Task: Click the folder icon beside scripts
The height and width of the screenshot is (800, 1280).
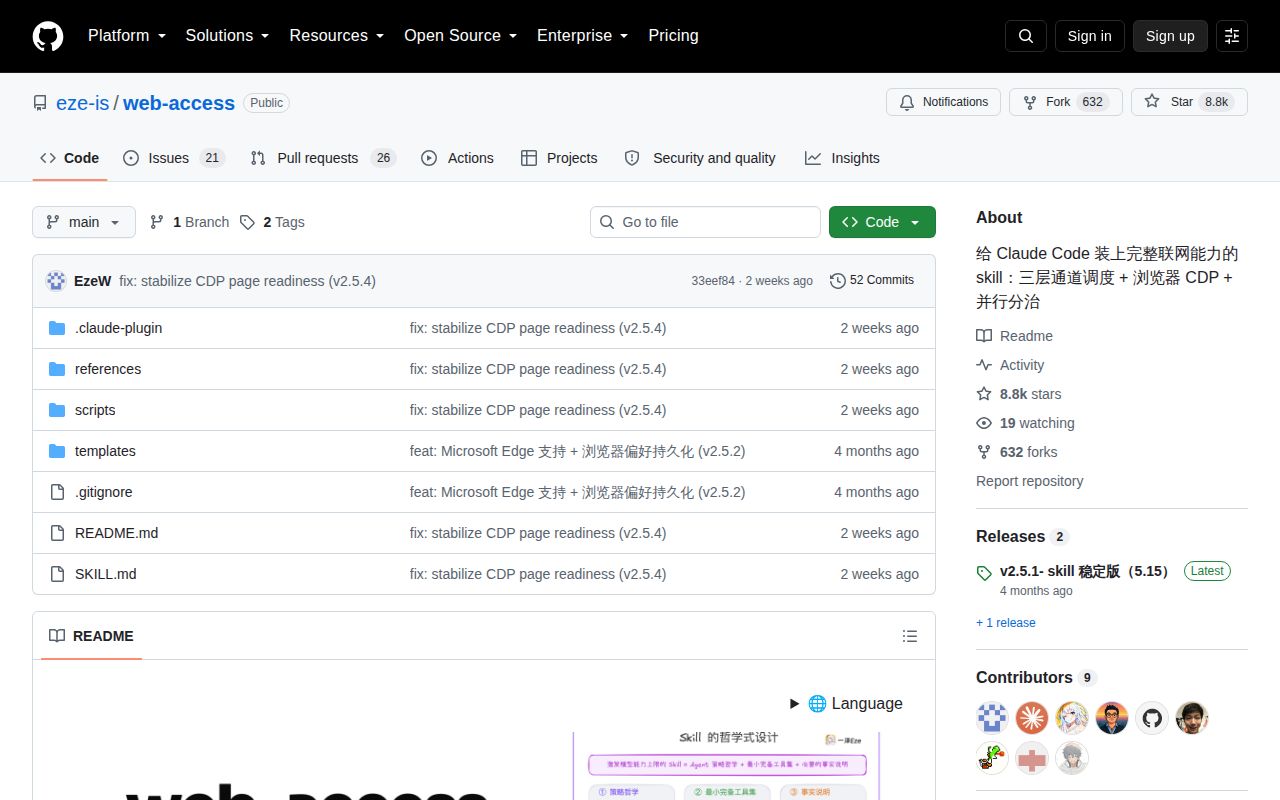Action: (57, 410)
